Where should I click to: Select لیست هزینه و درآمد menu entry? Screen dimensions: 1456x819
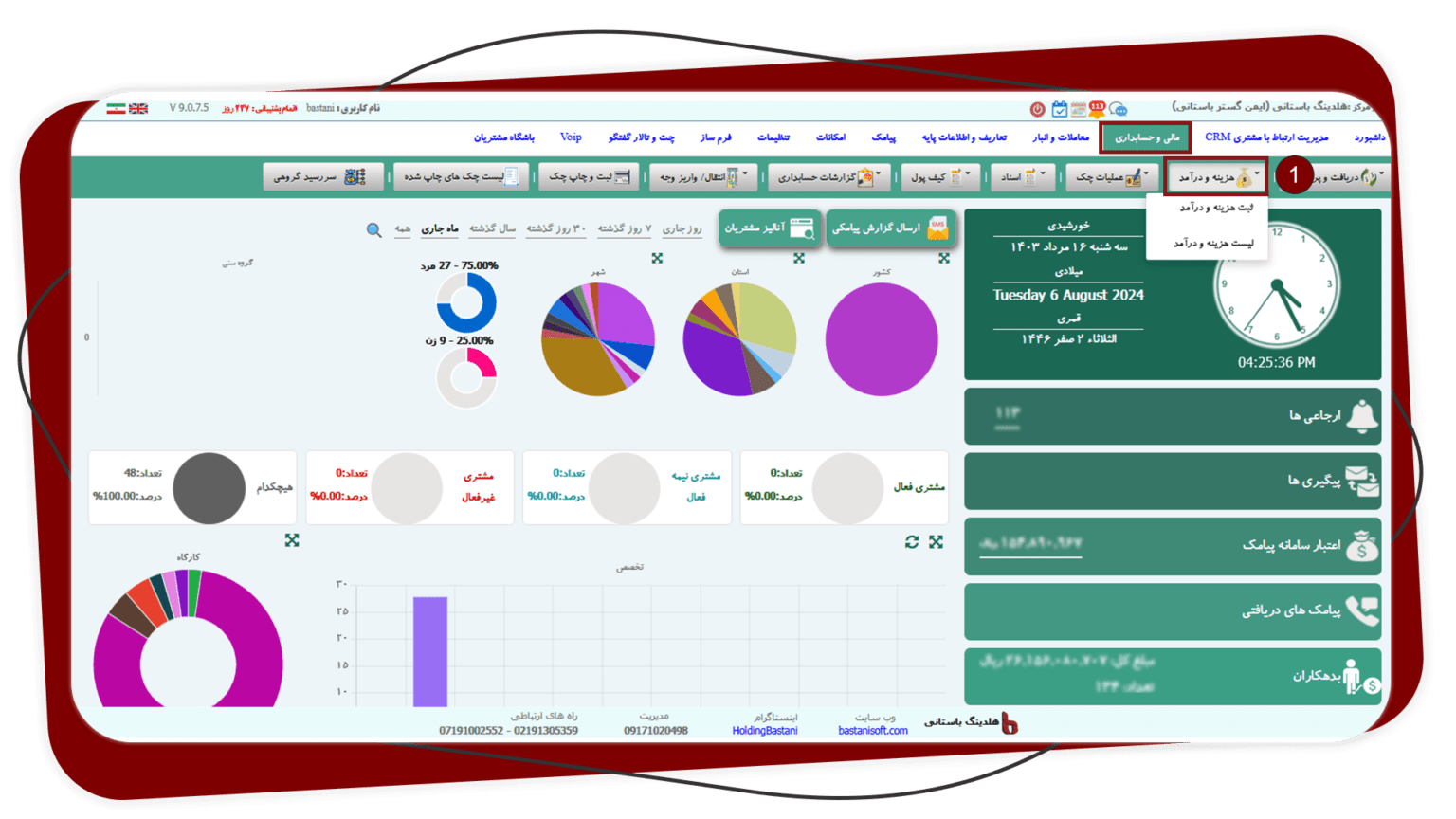pyautogui.click(x=1213, y=244)
